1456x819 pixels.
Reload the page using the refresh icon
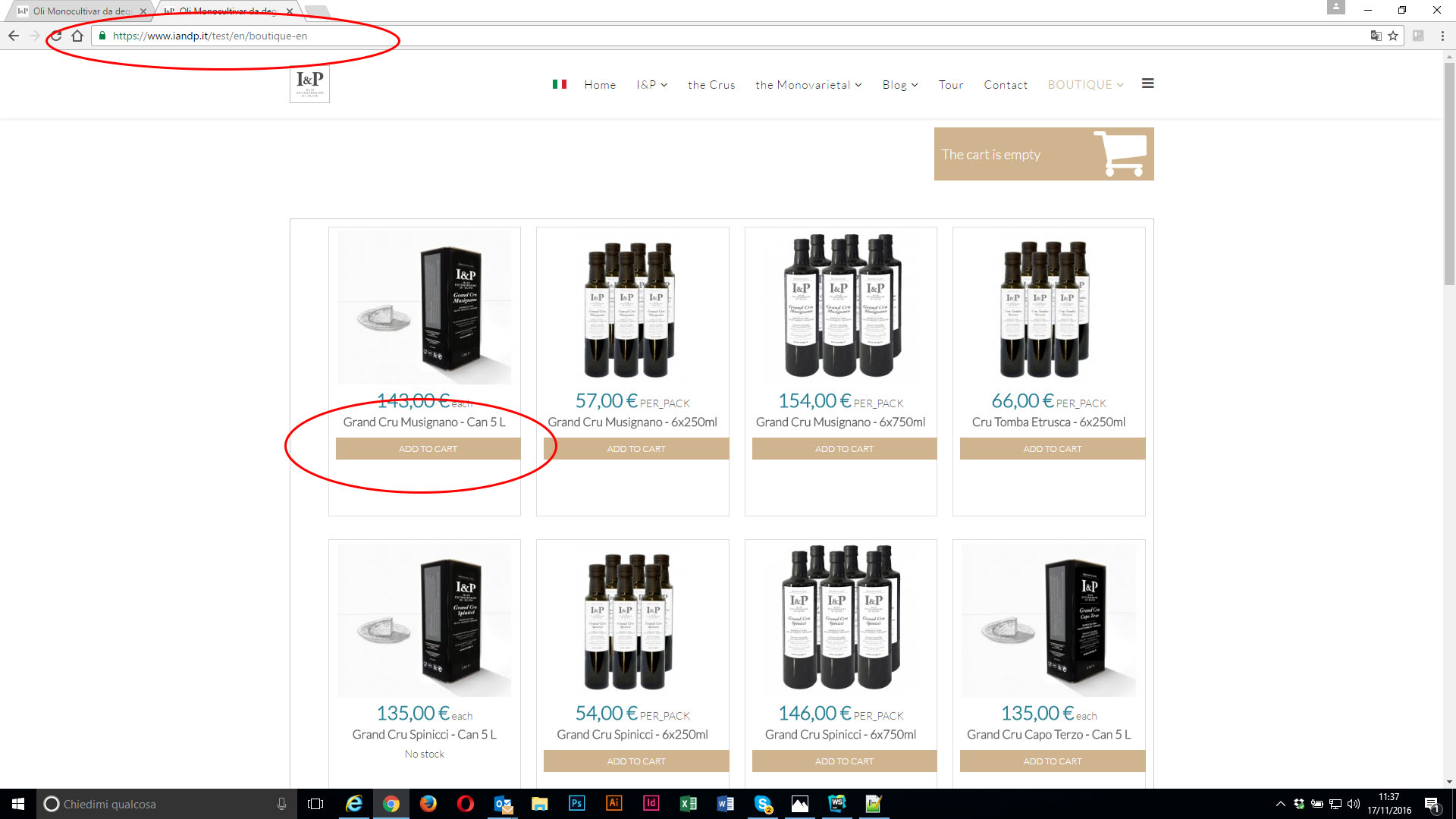click(x=56, y=36)
